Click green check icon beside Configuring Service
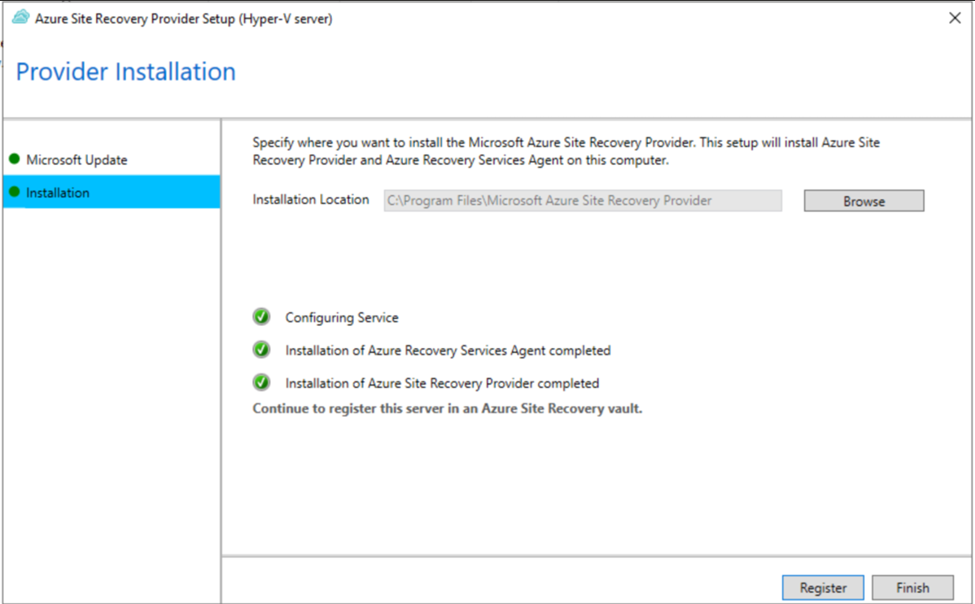The height and width of the screenshot is (604, 975). (x=261, y=317)
